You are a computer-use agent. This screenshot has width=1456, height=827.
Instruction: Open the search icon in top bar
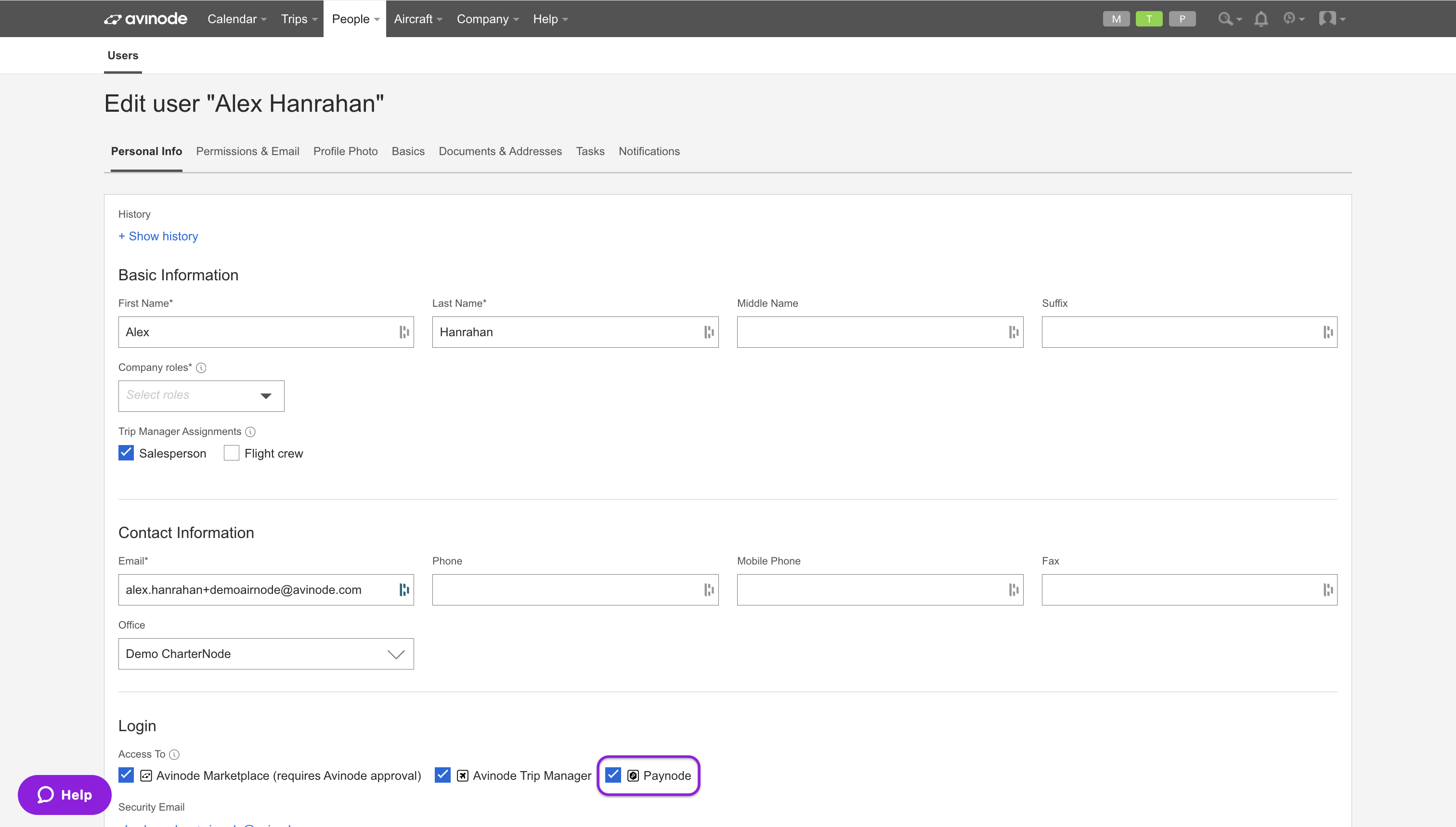tap(1230, 19)
